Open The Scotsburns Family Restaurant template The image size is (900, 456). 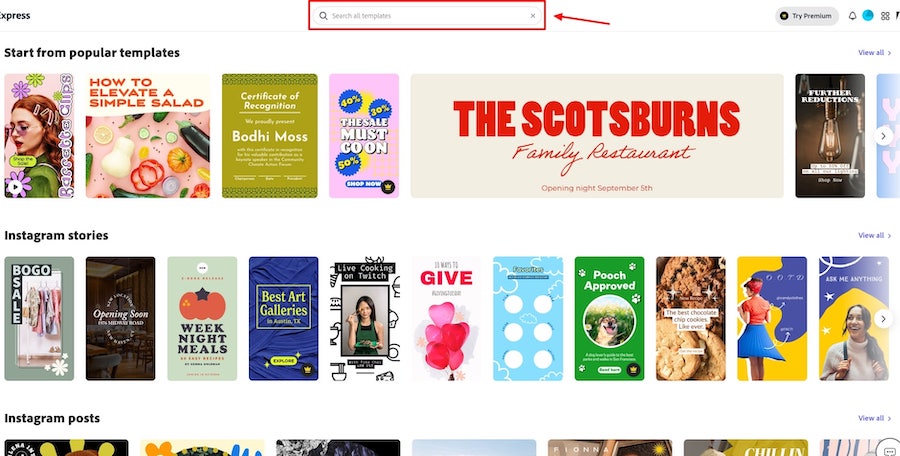point(597,136)
